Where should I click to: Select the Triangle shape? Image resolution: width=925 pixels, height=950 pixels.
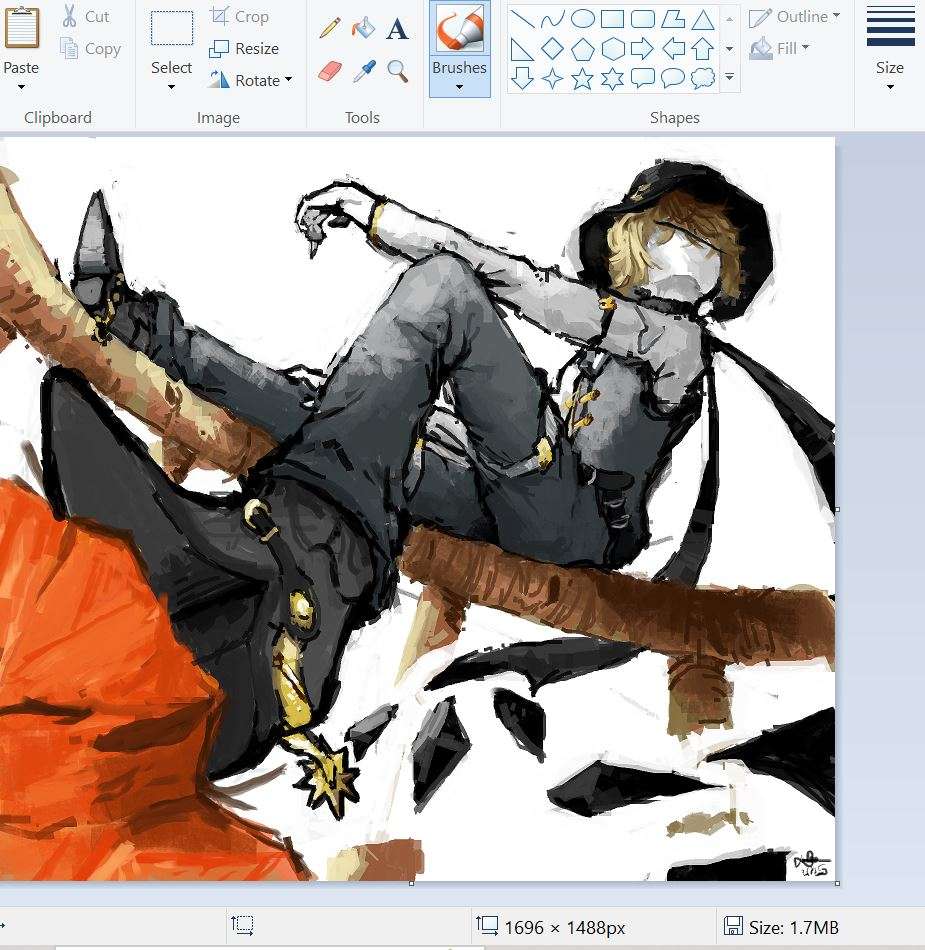point(703,19)
